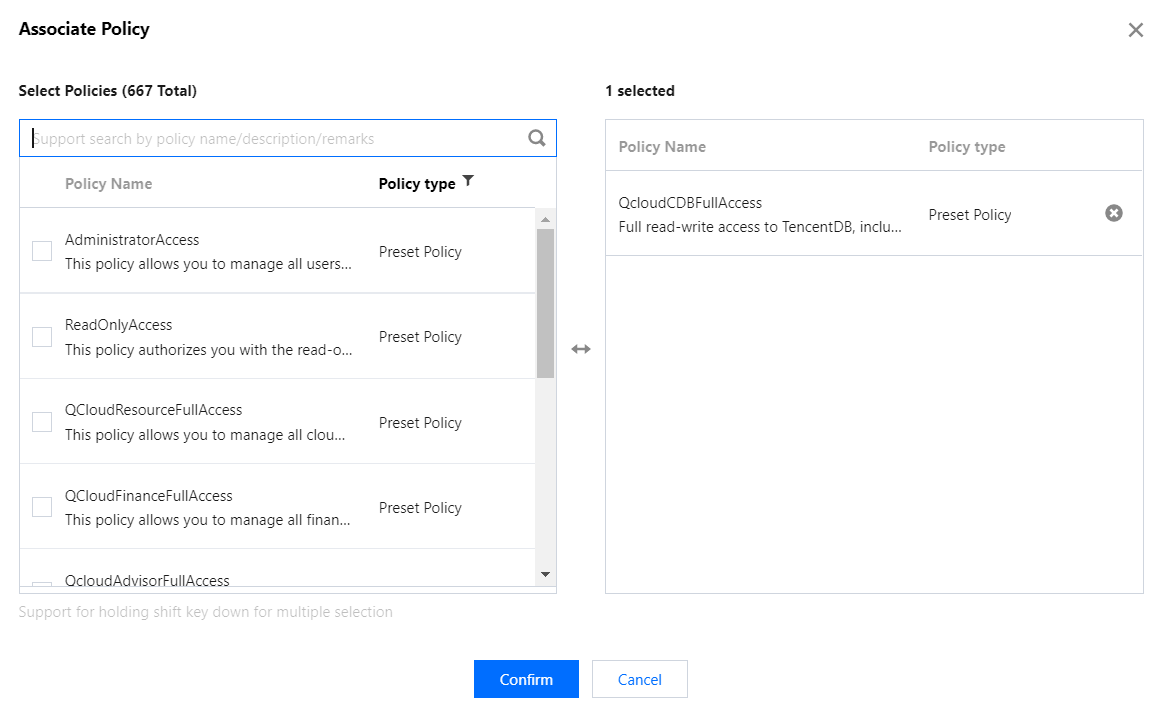Enable the QCloudFinanceFullAccess checkbox
This screenshot has width=1161, height=714.
coord(42,507)
